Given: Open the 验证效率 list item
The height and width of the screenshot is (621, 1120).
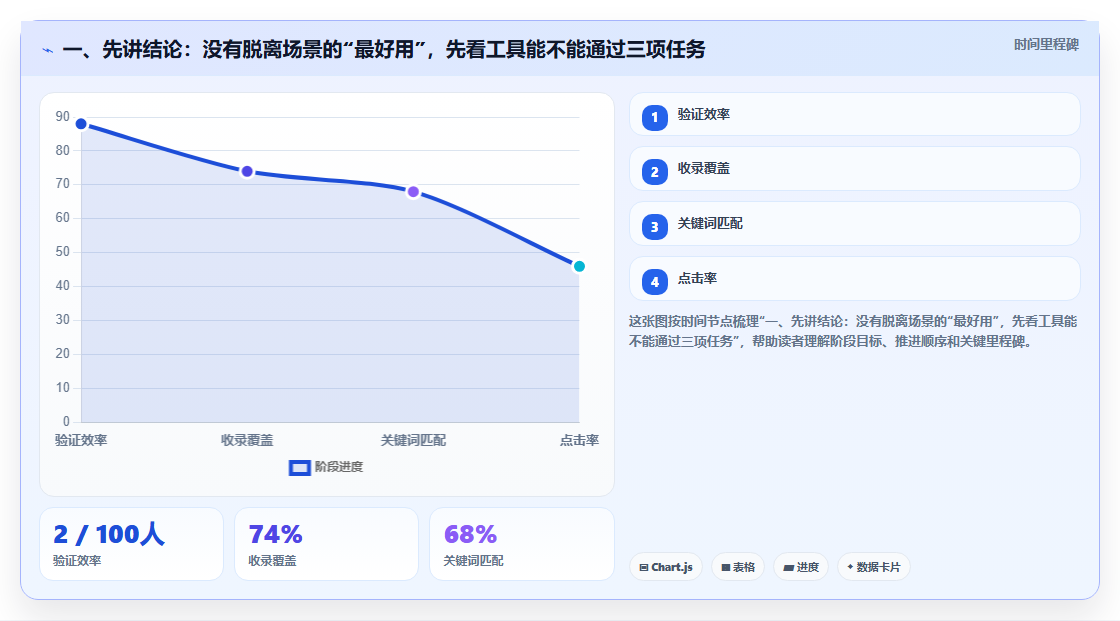Looking at the screenshot, I should tap(854, 114).
